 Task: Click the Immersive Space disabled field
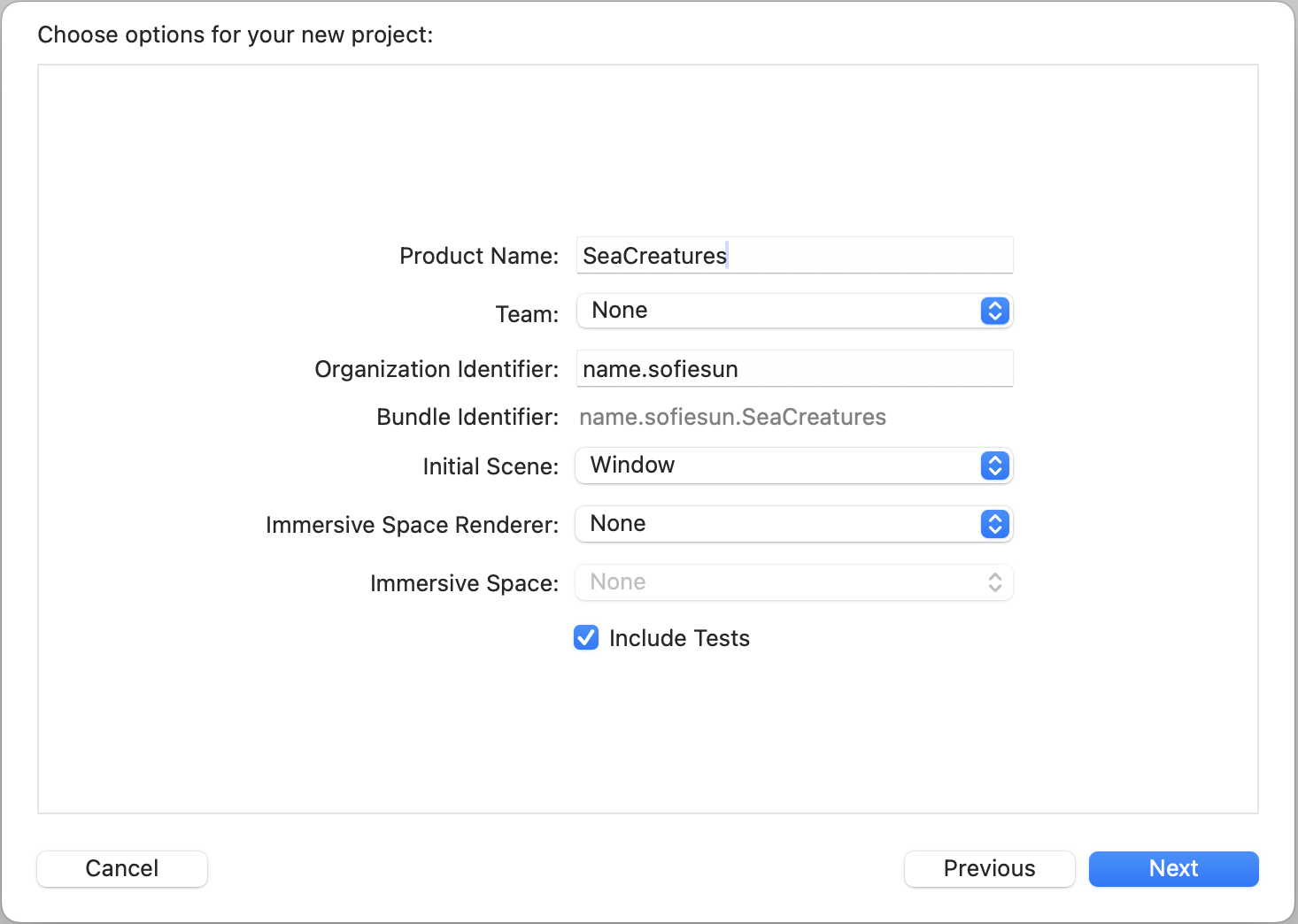tap(793, 581)
